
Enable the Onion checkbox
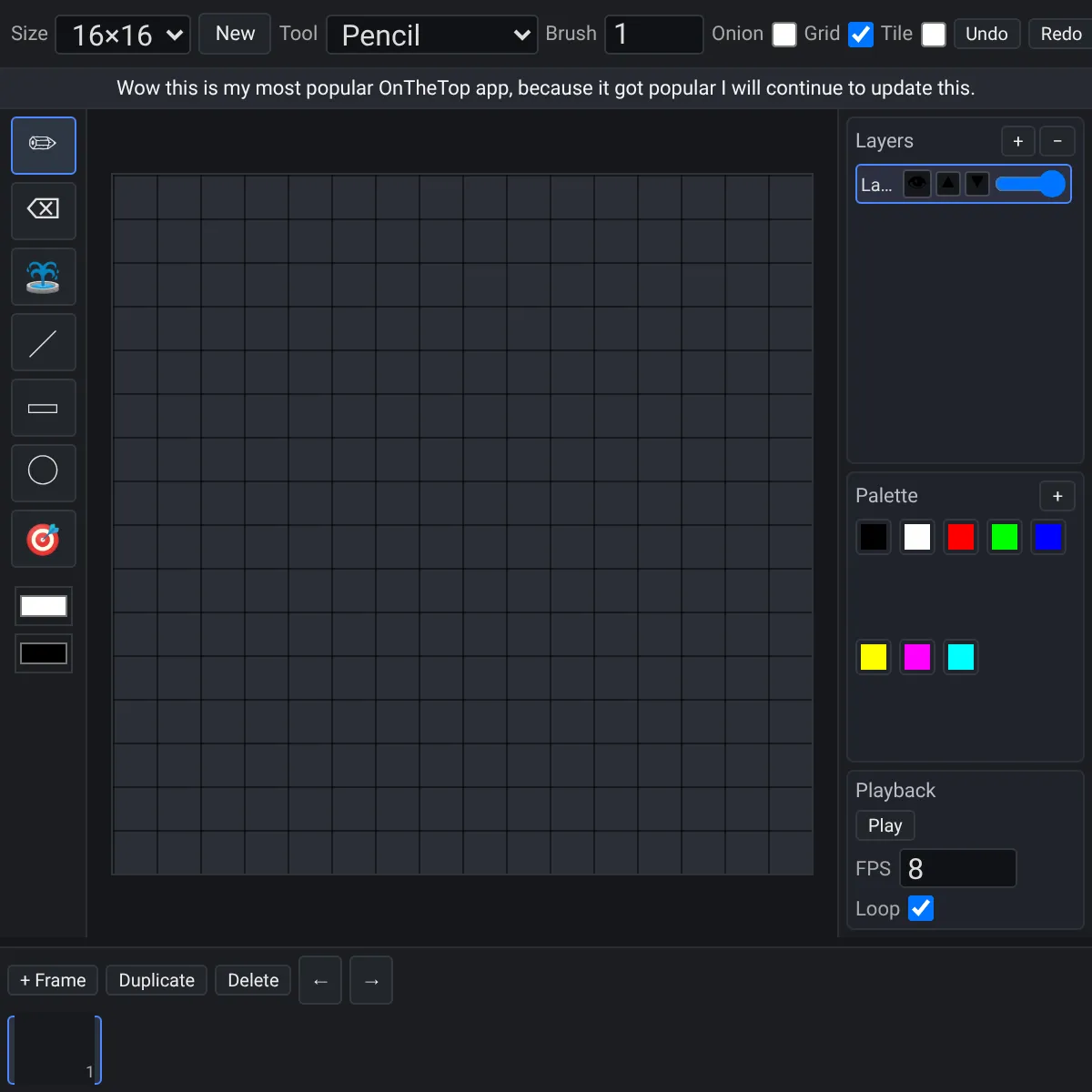[784, 35]
